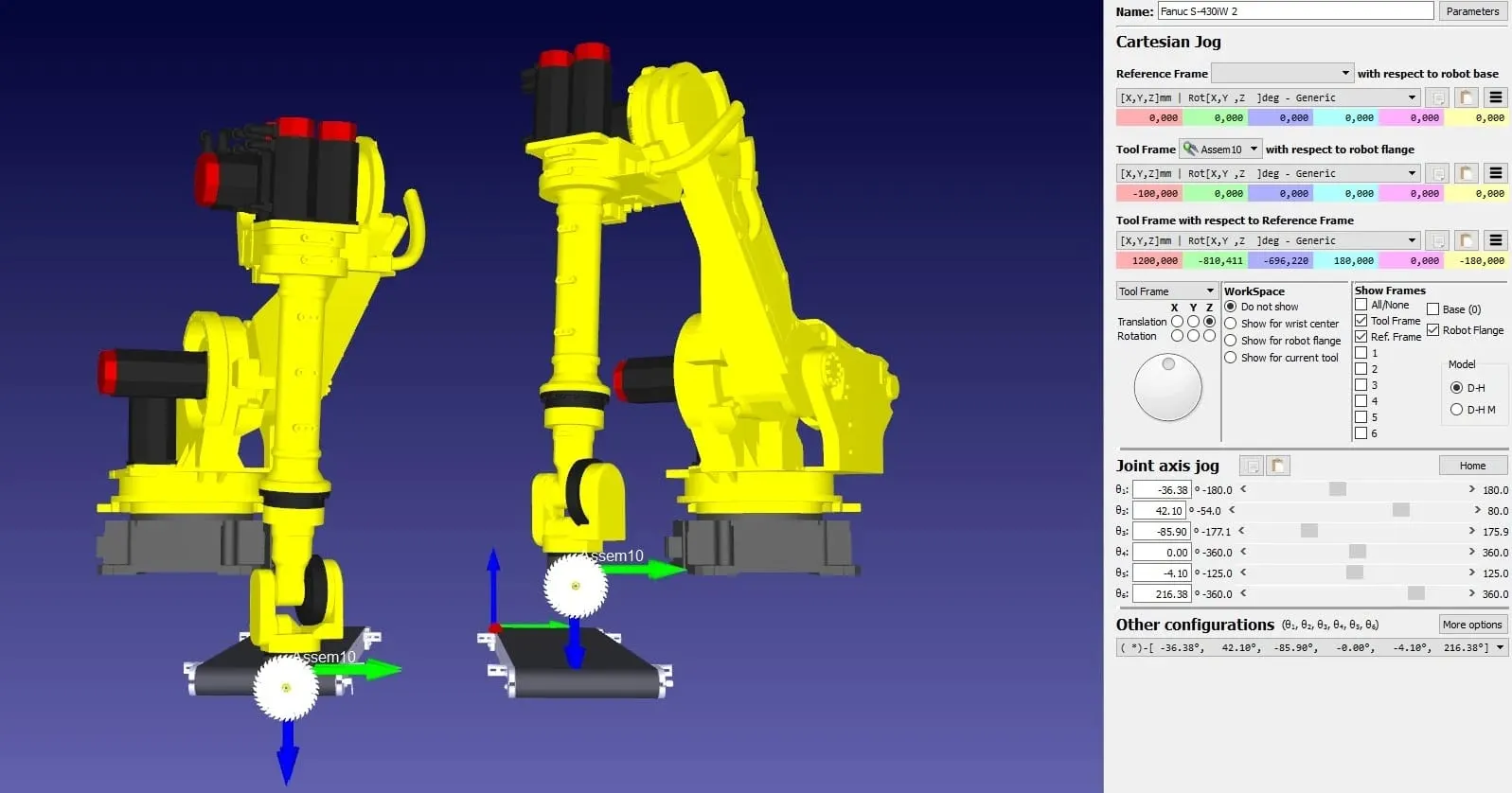The width and height of the screenshot is (1512, 793).
Task: Click the Home button
Action: coord(1472,466)
